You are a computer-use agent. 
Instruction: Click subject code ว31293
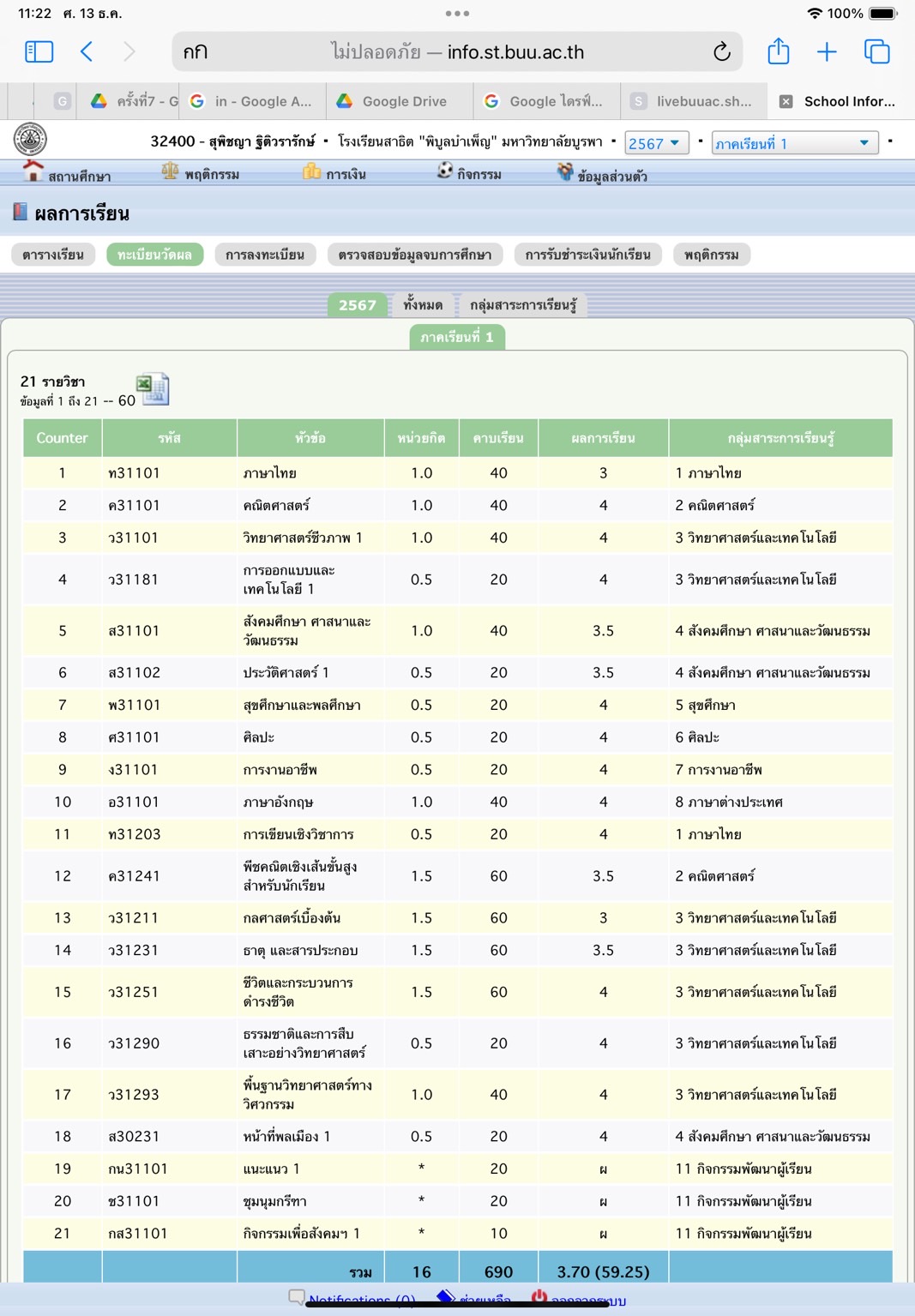coord(134,1095)
